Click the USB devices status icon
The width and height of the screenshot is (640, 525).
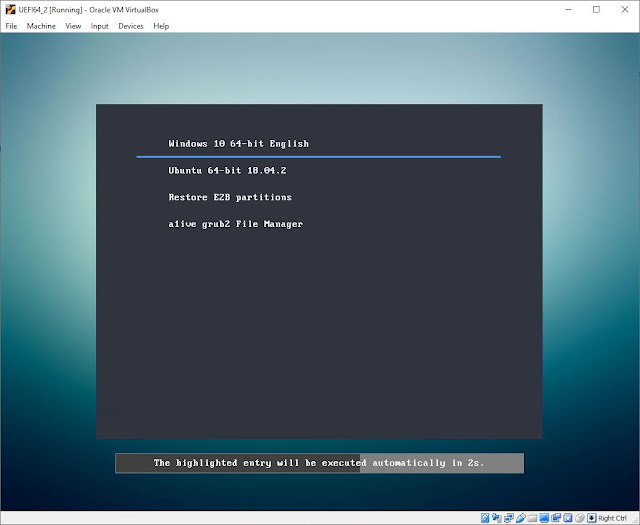click(x=521, y=518)
